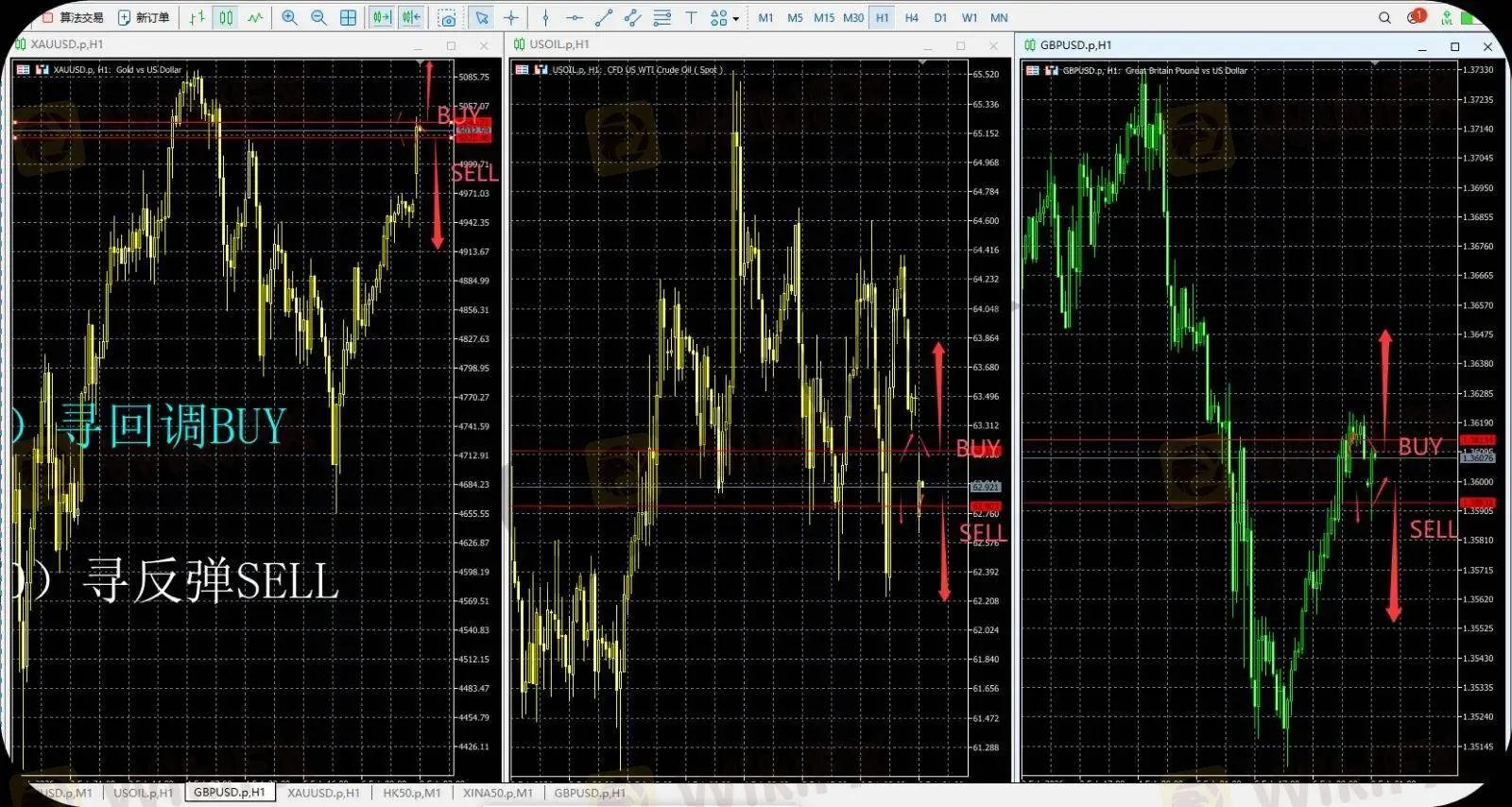Select the line chart display icon
The image size is (1512, 807).
tap(255, 18)
